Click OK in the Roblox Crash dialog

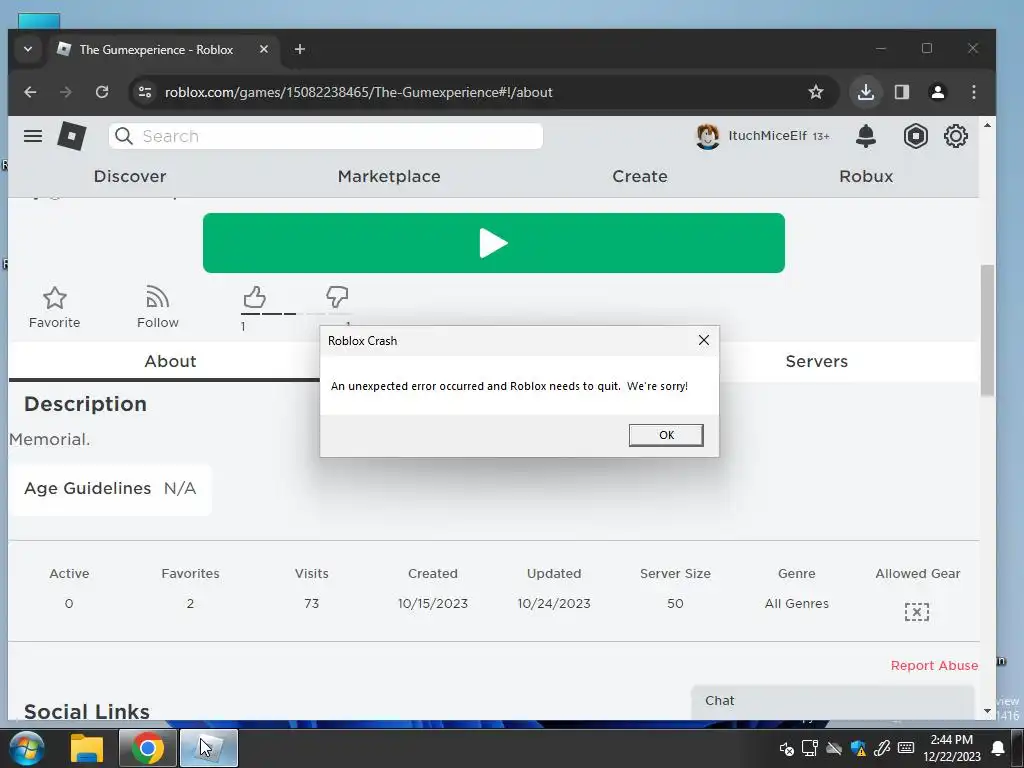(x=666, y=435)
